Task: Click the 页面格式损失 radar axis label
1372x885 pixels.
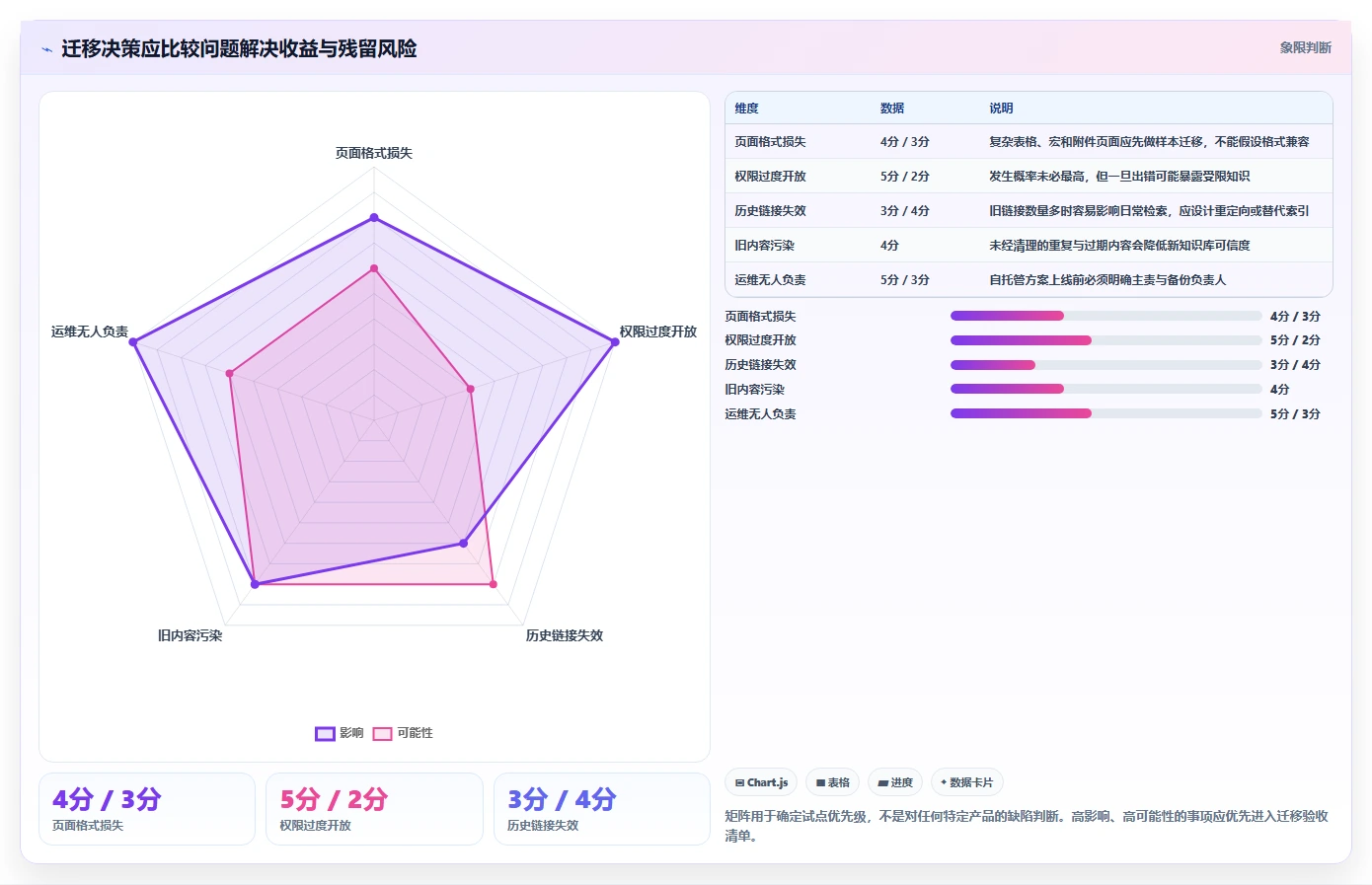Action: tap(374, 153)
